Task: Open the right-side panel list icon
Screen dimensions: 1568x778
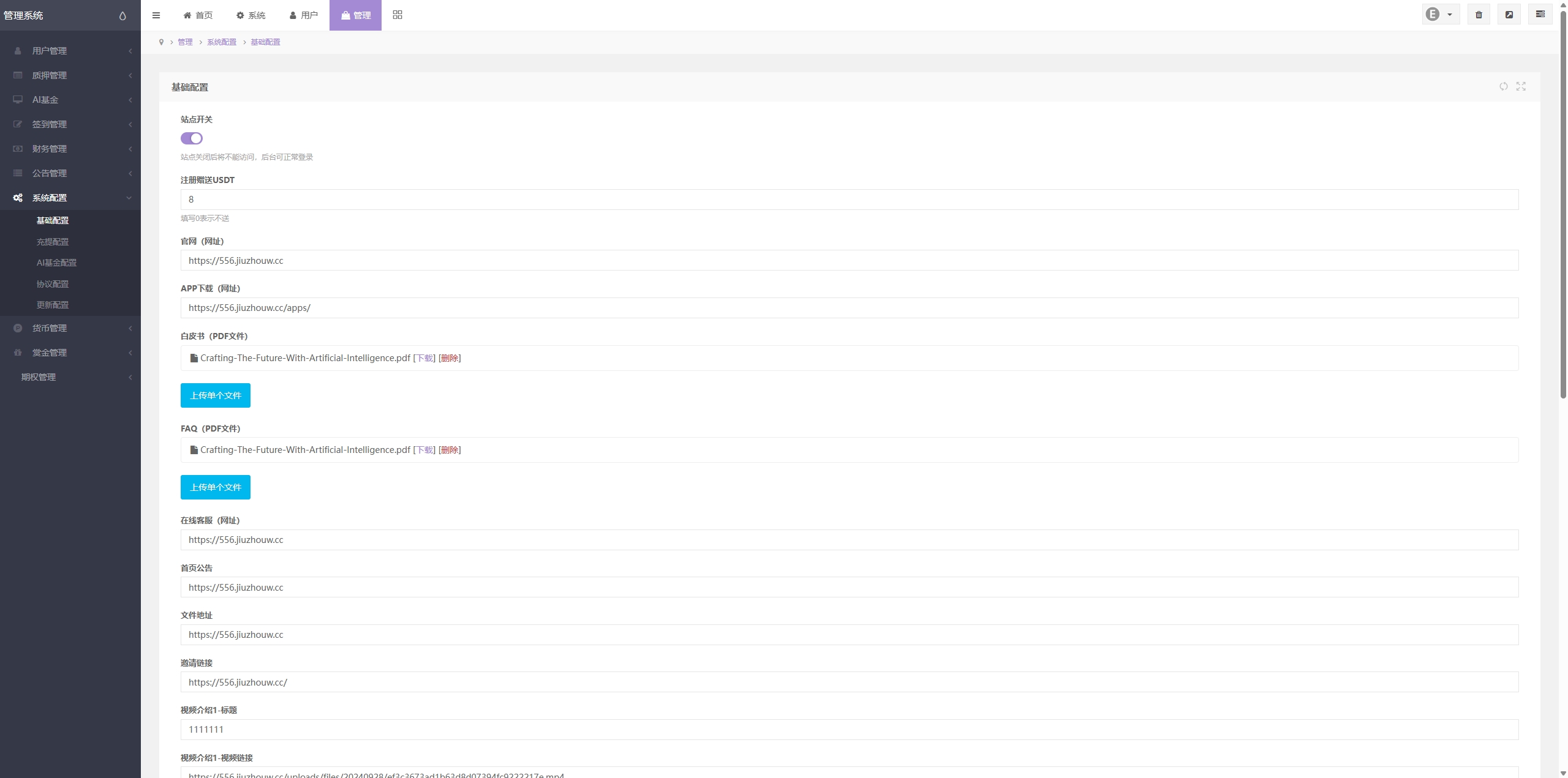Action: pos(1540,15)
